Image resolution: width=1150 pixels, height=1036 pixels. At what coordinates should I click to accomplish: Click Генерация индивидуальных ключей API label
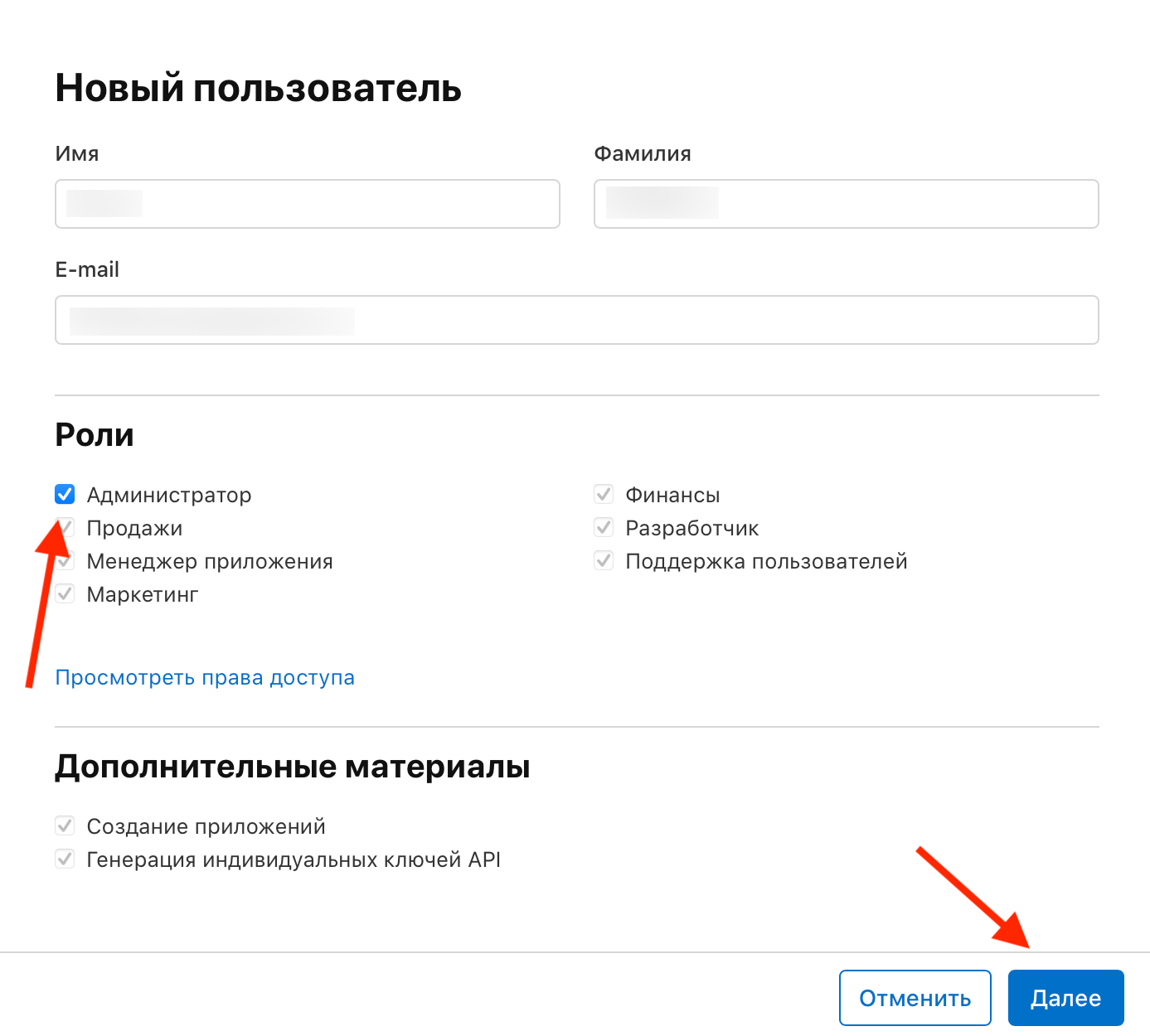coord(294,859)
